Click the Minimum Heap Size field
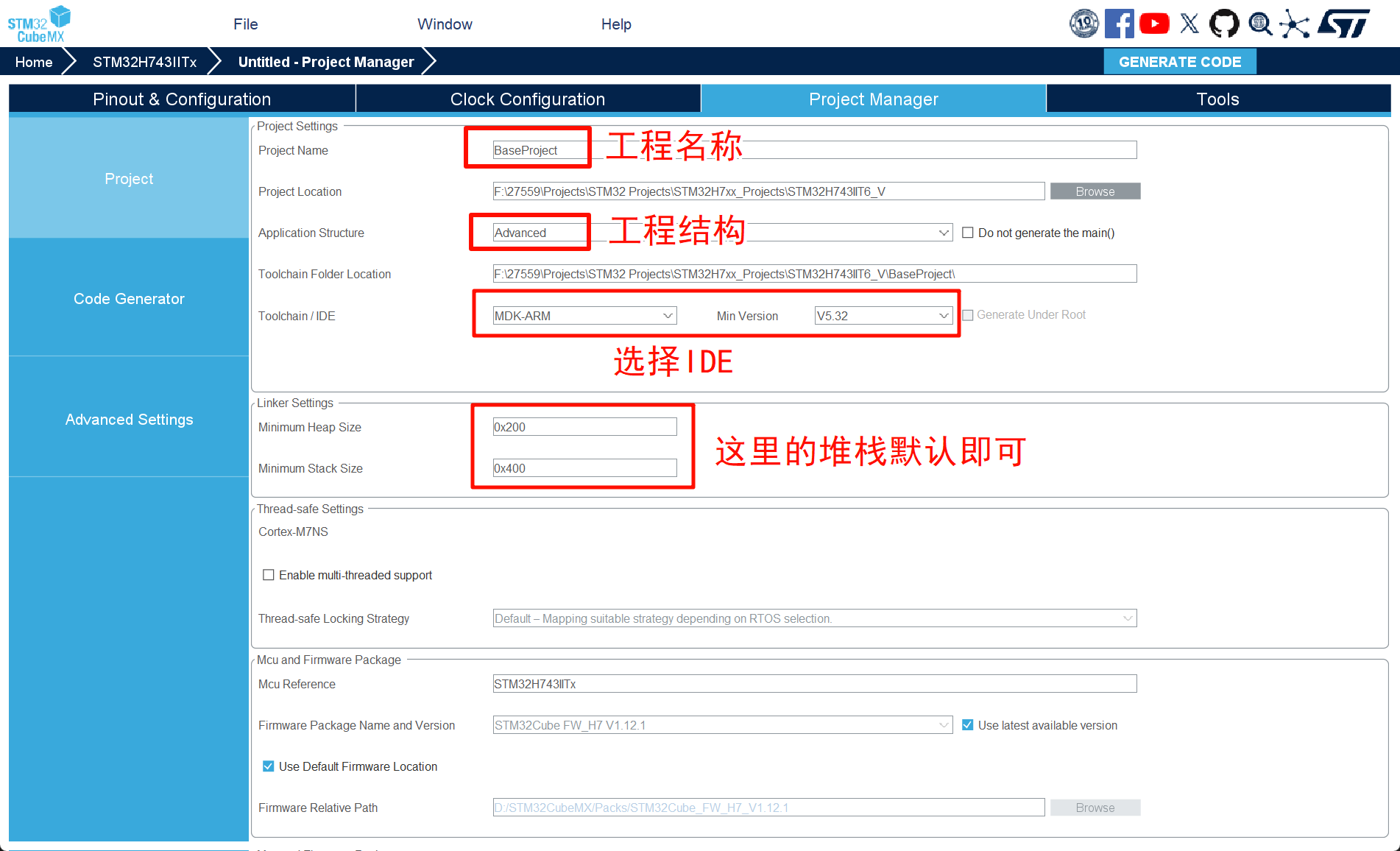This screenshot has width=1400, height=851. click(x=584, y=427)
